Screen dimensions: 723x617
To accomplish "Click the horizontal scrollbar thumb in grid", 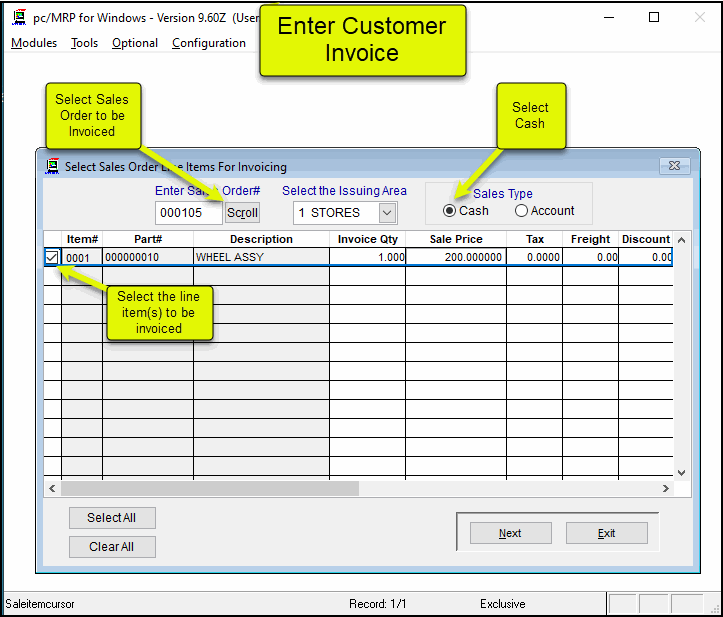I will [x=210, y=489].
